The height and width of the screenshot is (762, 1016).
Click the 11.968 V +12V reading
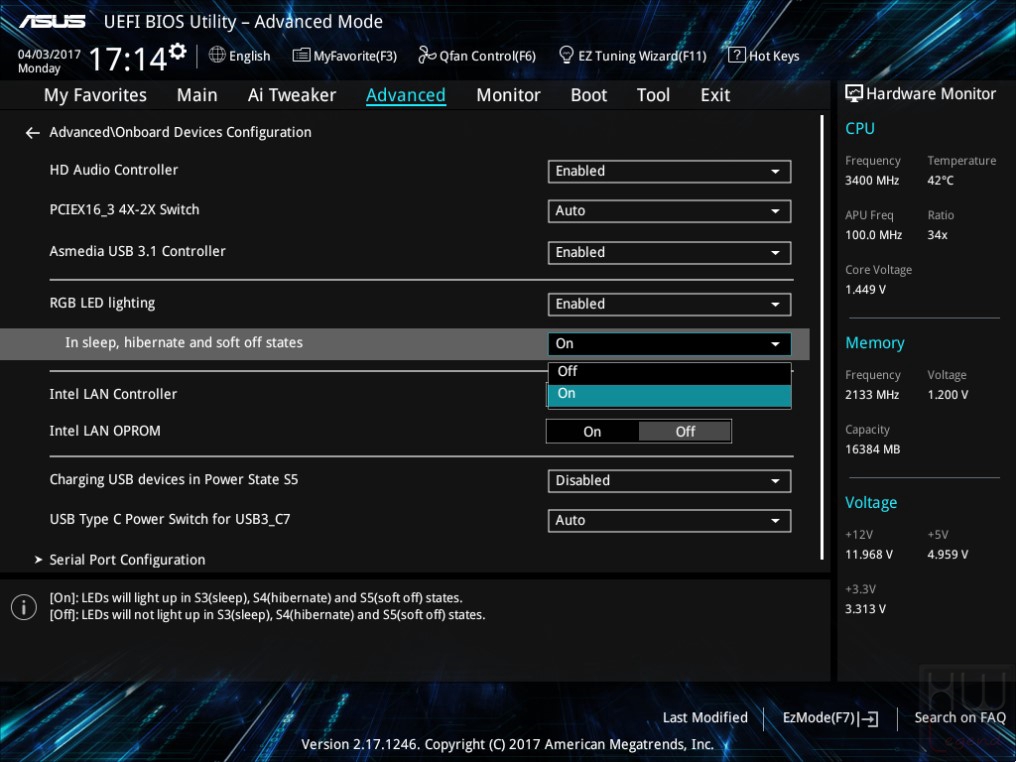pos(869,555)
